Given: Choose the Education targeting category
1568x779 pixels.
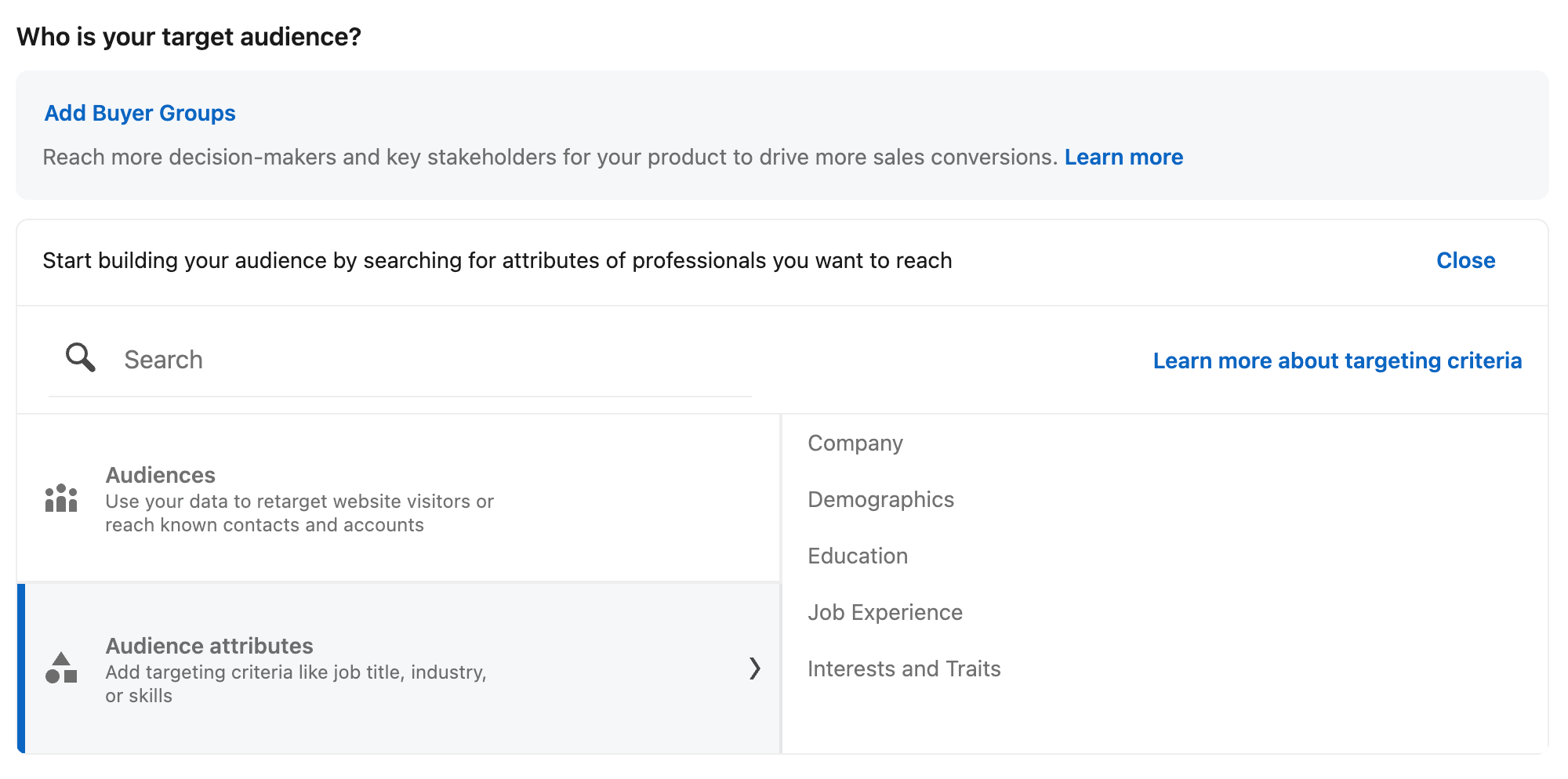Looking at the screenshot, I should tap(858, 556).
